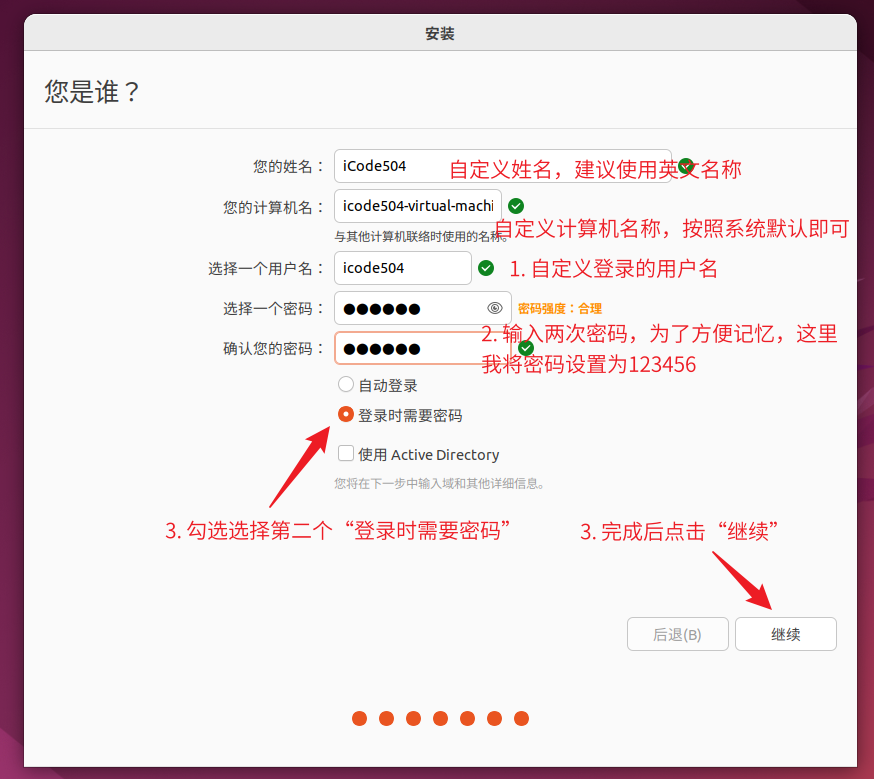This screenshot has width=874, height=779.
Task: Select the first page indicator dot
Action: point(359,718)
